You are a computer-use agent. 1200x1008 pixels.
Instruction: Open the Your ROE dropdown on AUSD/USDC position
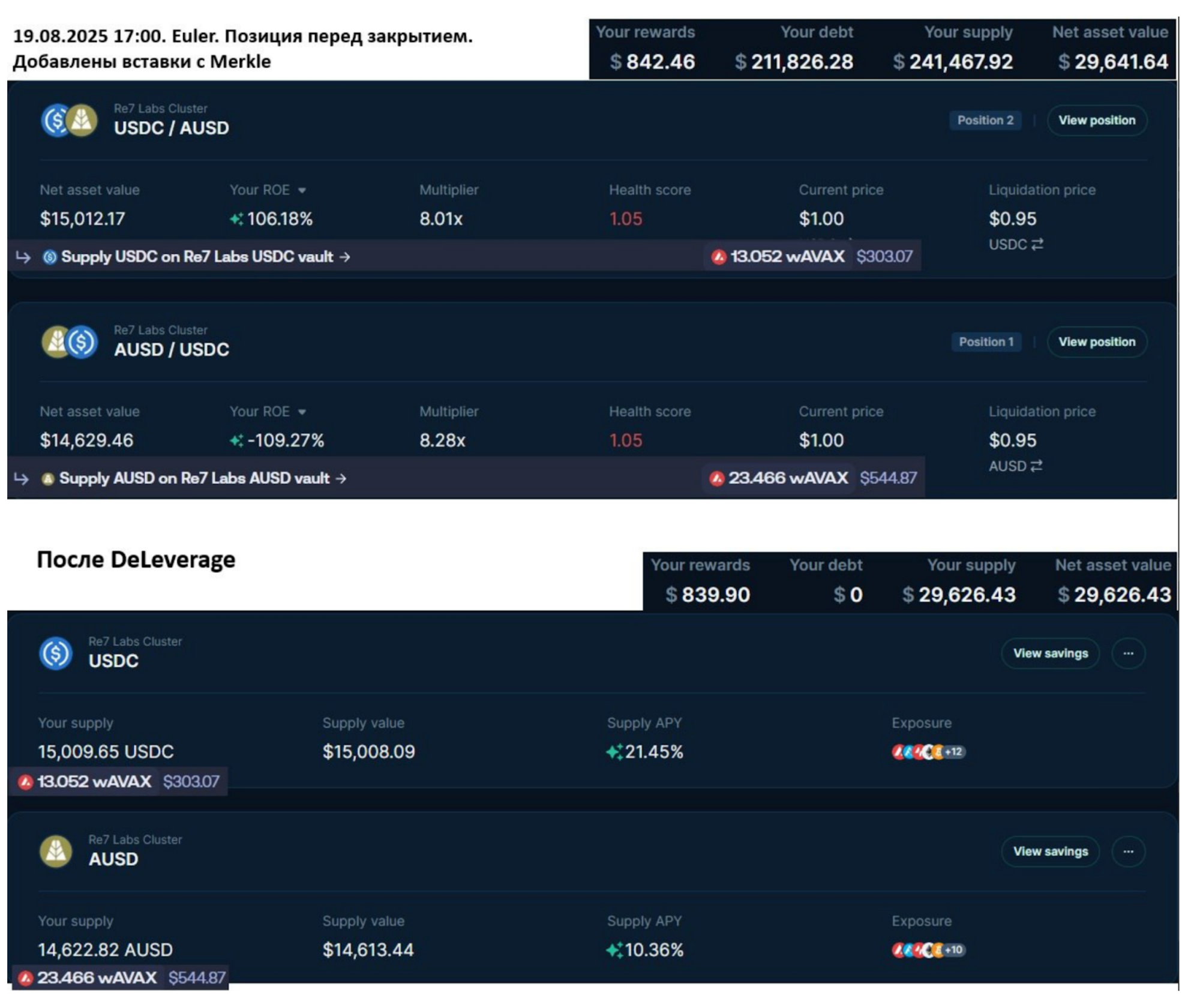point(302,412)
